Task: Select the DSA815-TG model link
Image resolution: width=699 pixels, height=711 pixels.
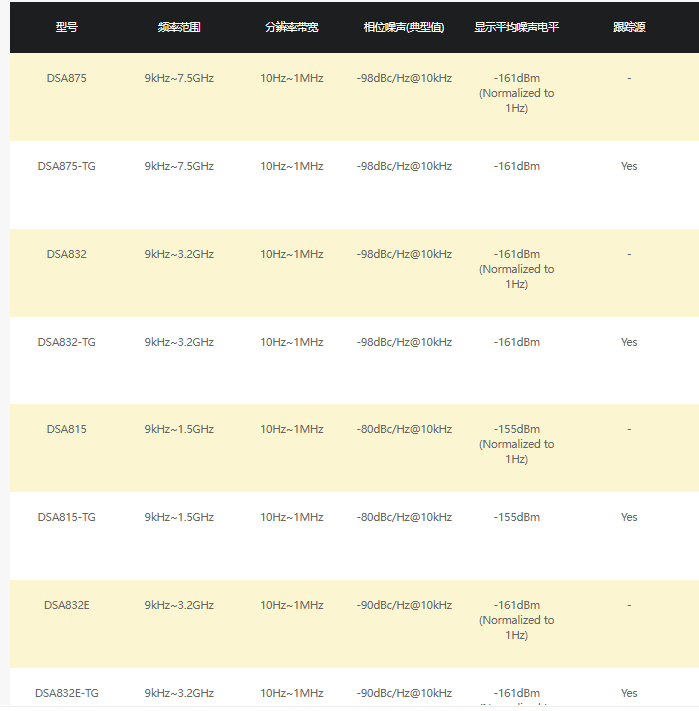Action: 66,517
